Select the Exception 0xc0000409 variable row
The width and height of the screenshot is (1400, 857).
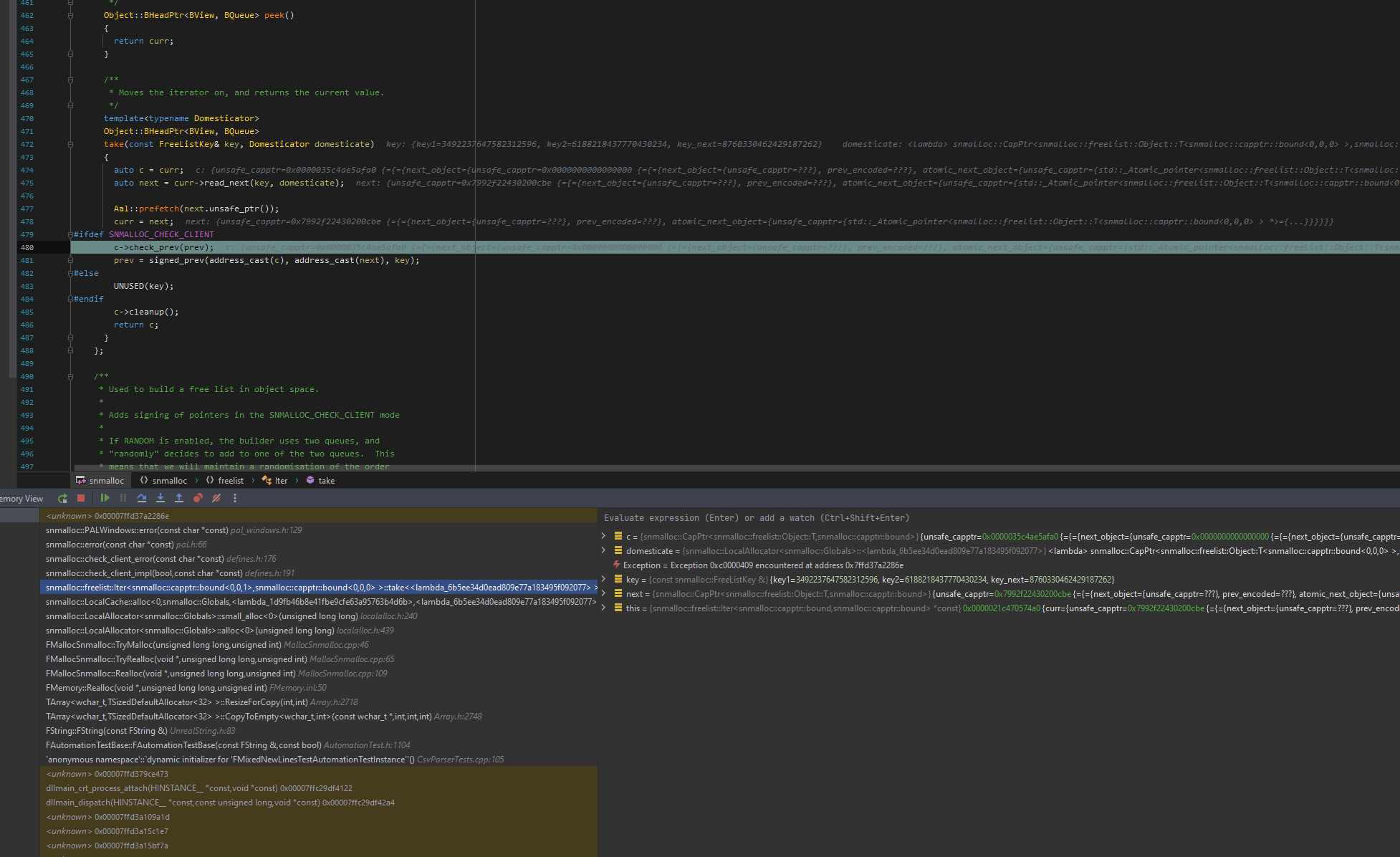pos(999,565)
